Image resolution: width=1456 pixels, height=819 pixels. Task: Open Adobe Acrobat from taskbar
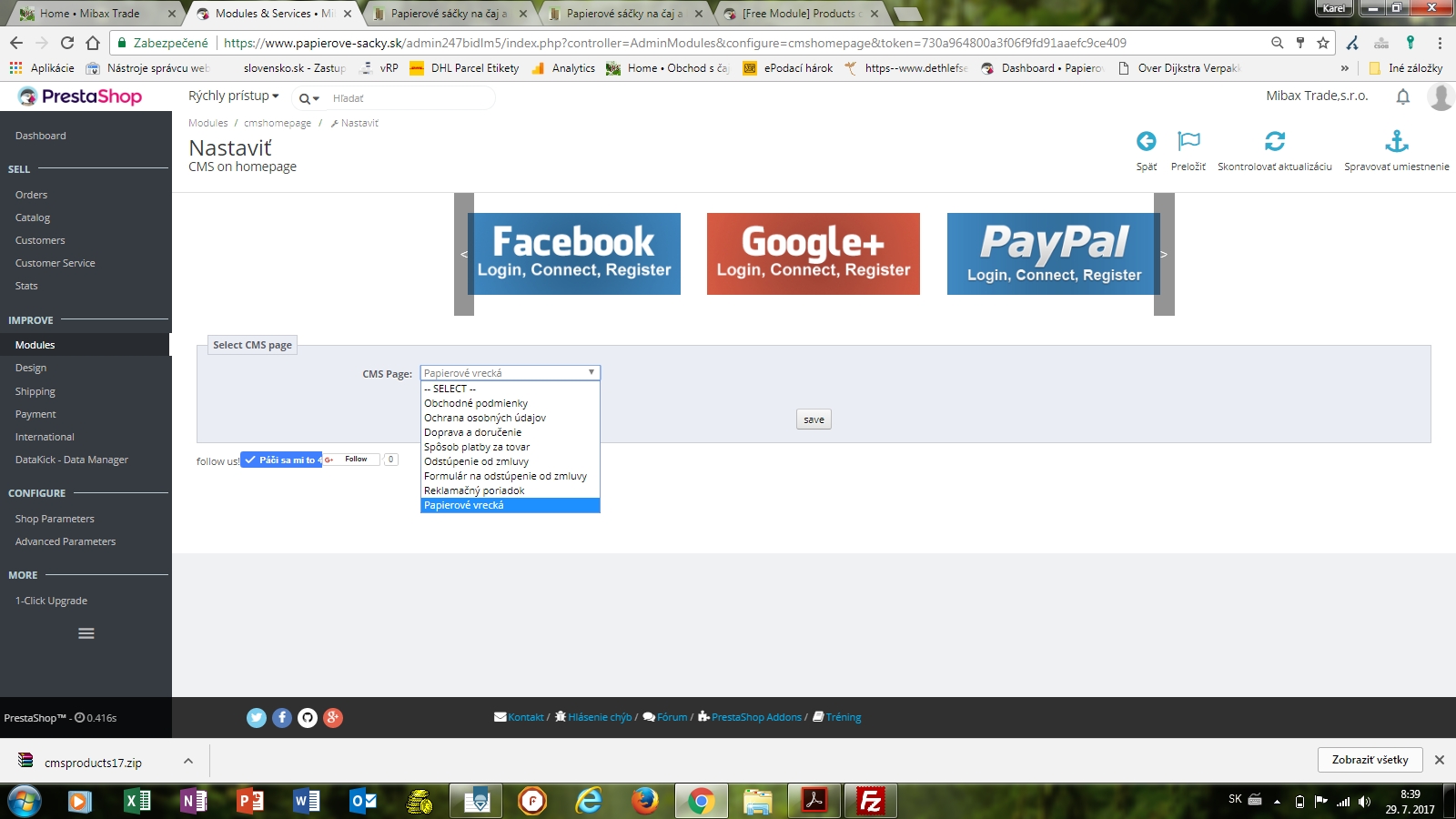pos(814,801)
